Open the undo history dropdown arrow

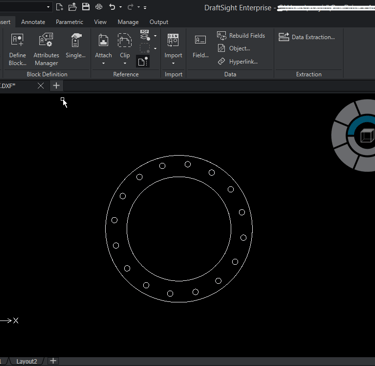121,7
